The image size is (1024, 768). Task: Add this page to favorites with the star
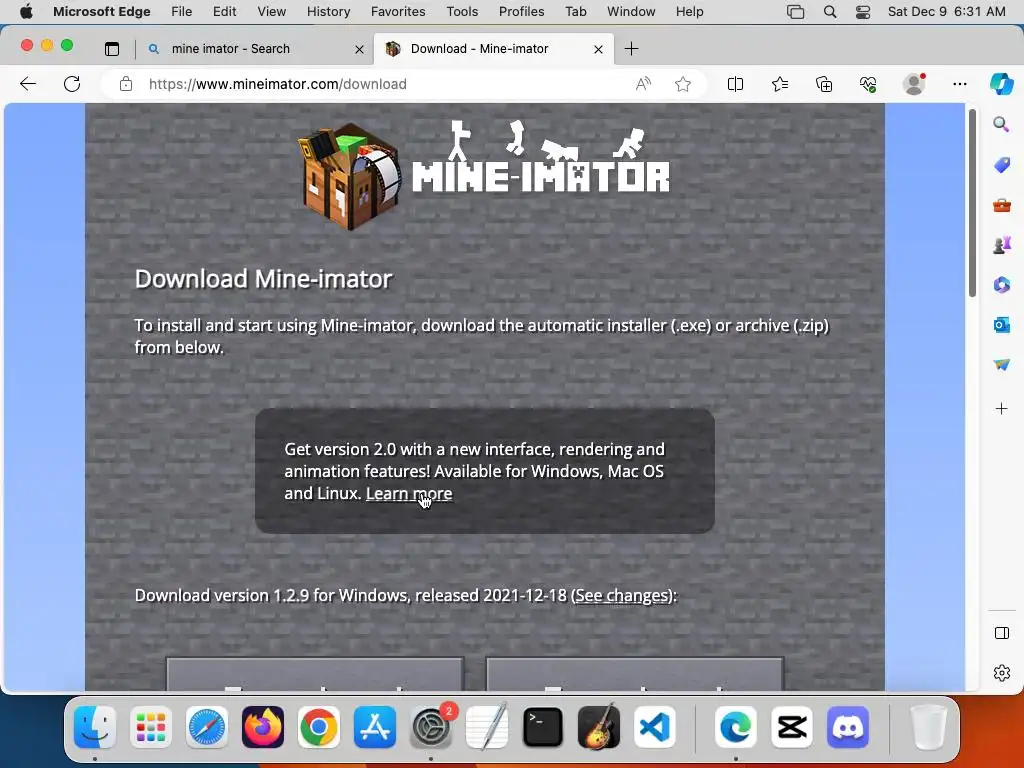(x=683, y=84)
